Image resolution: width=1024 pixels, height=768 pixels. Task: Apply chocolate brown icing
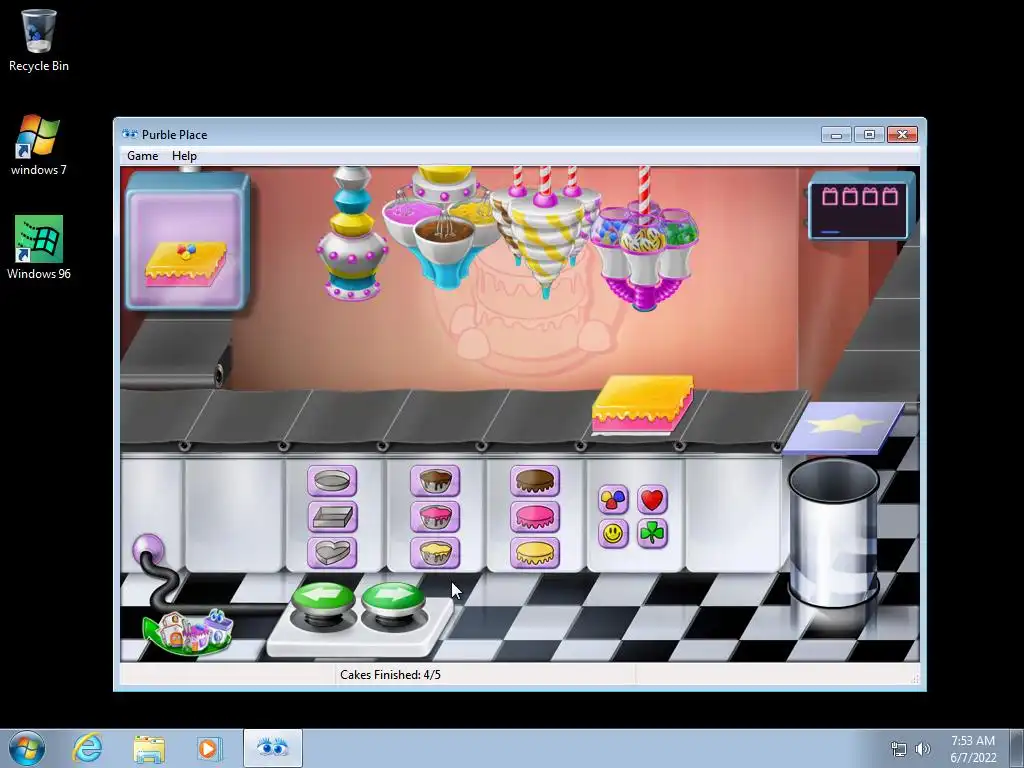click(535, 481)
